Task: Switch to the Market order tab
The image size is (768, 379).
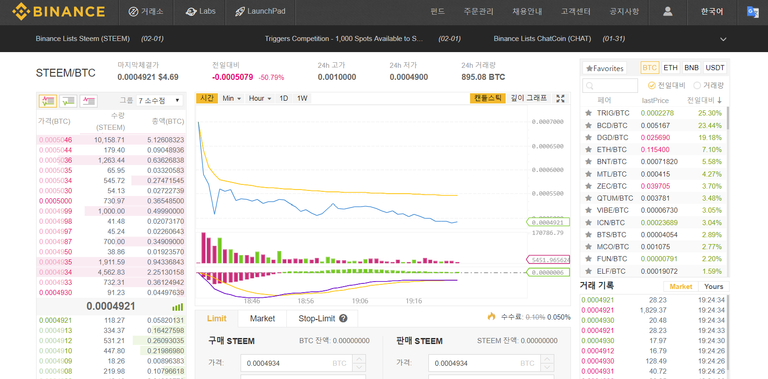Action: [262, 318]
